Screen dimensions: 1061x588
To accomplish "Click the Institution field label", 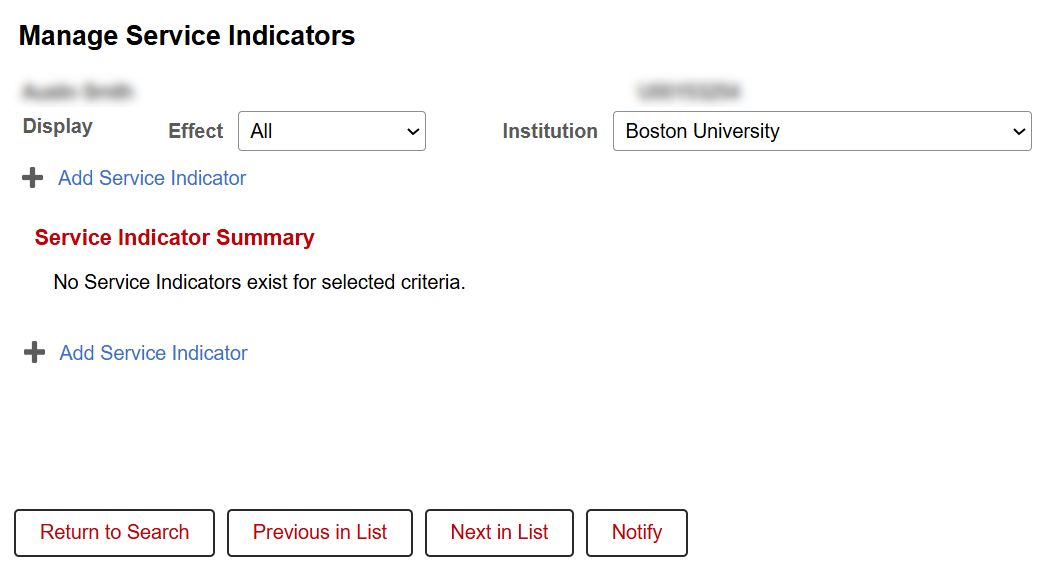I will coord(550,131).
